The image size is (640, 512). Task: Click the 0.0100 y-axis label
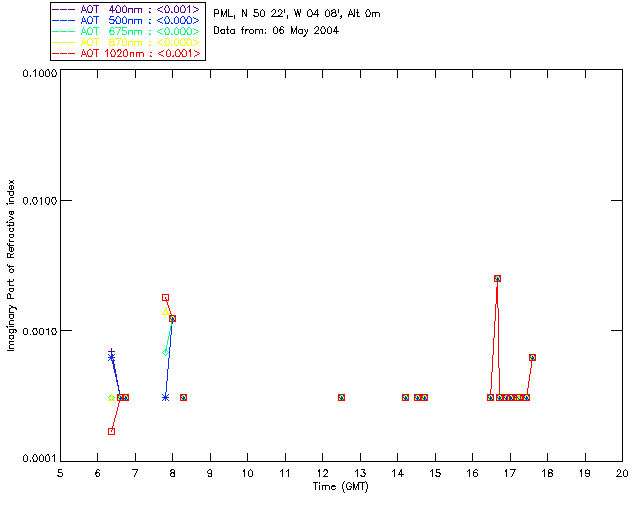40,200
